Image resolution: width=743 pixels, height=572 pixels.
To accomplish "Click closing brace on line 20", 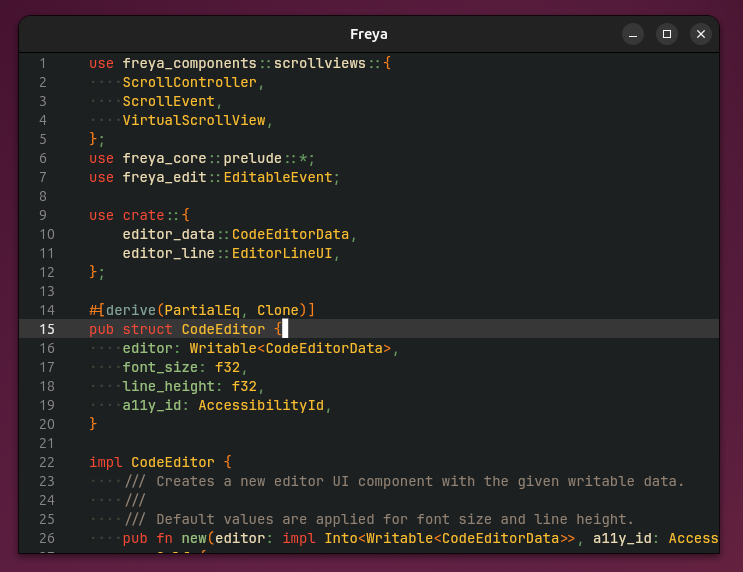I will pyautogui.click(x=93, y=424).
